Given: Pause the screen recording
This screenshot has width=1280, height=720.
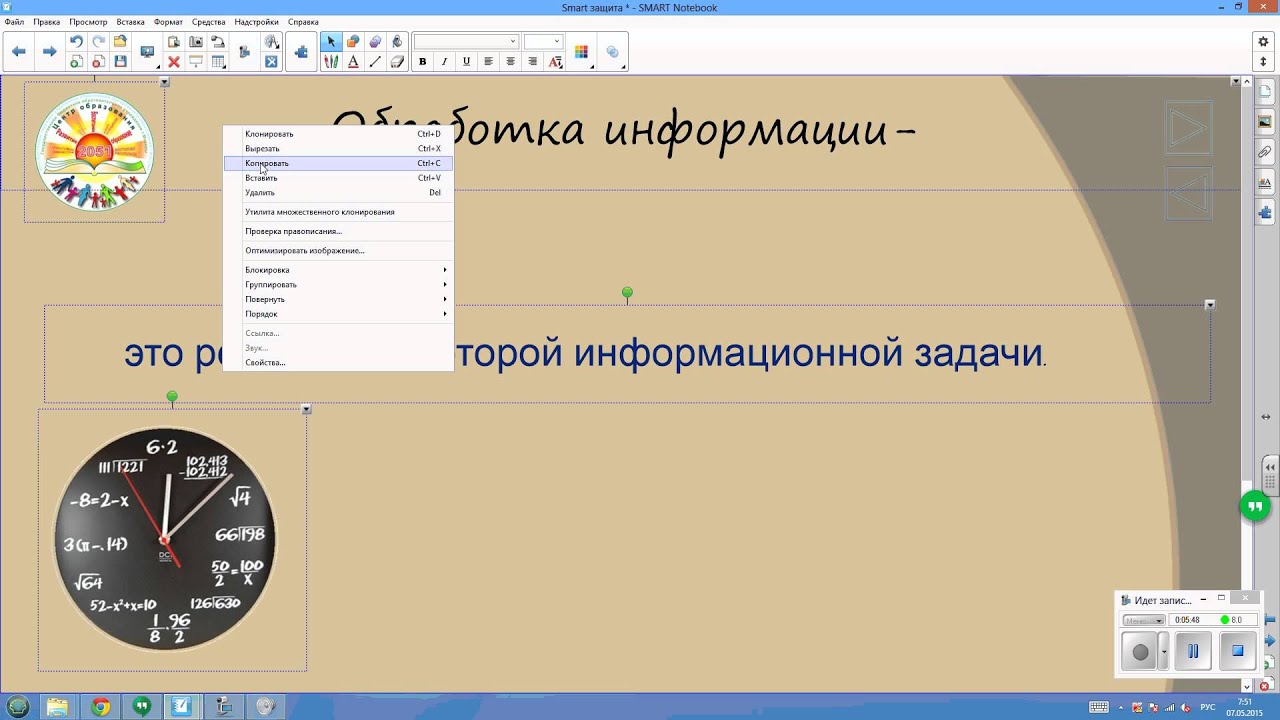Looking at the screenshot, I should click(1193, 651).
